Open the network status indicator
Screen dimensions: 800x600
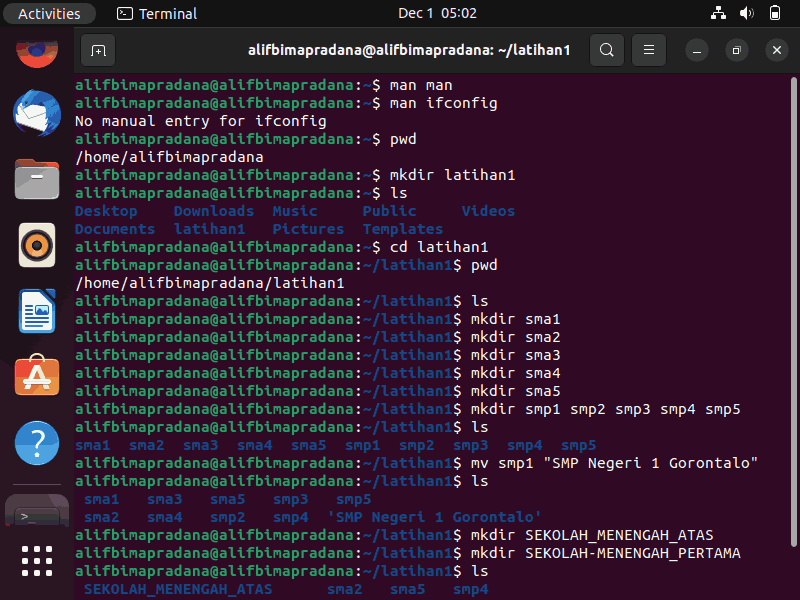718,13
